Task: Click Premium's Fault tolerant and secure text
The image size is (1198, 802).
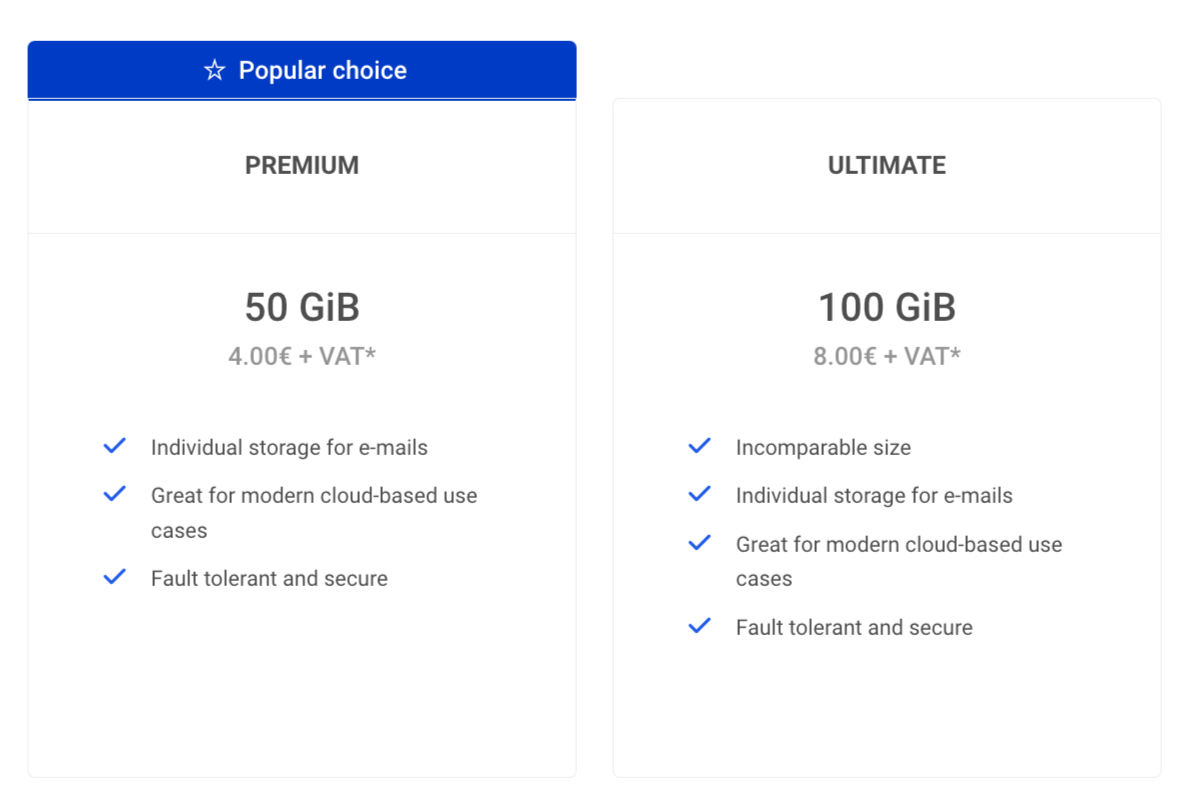Action: click(269, 578)
